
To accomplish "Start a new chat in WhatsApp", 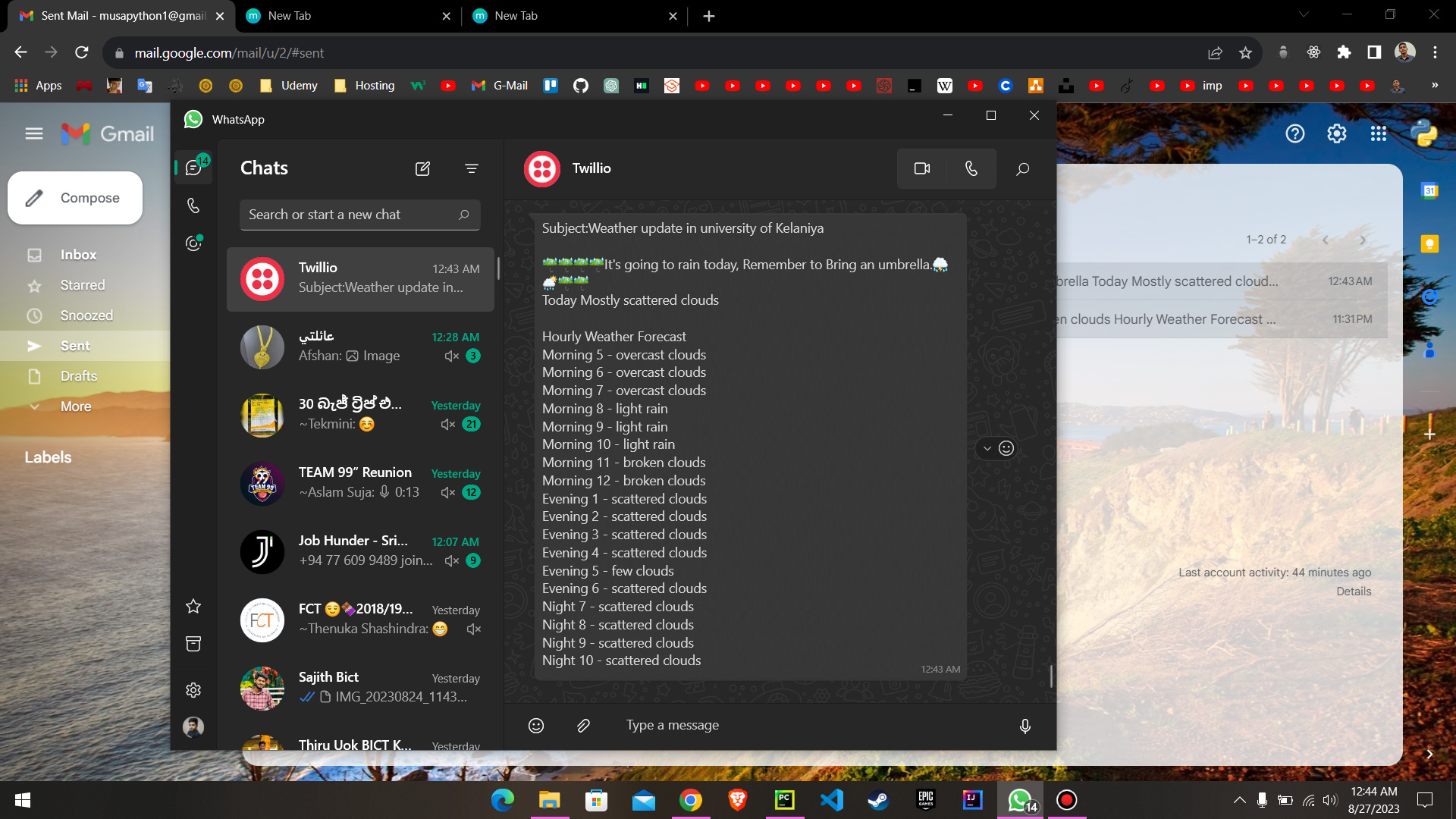I will [422, 168].
